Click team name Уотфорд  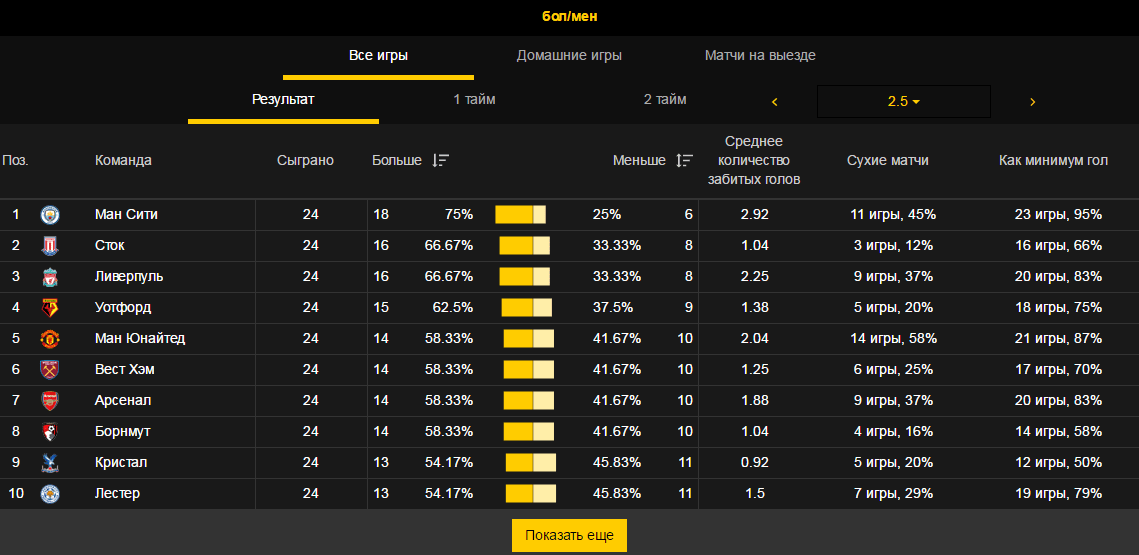click(123, 308)
